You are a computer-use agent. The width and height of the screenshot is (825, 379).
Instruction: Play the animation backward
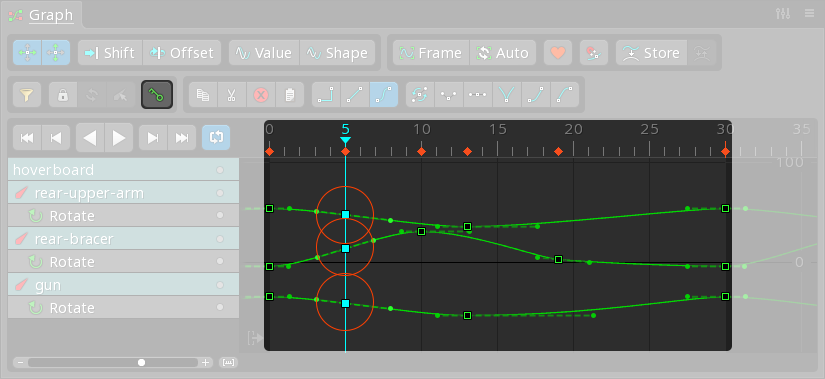(90, 138)
